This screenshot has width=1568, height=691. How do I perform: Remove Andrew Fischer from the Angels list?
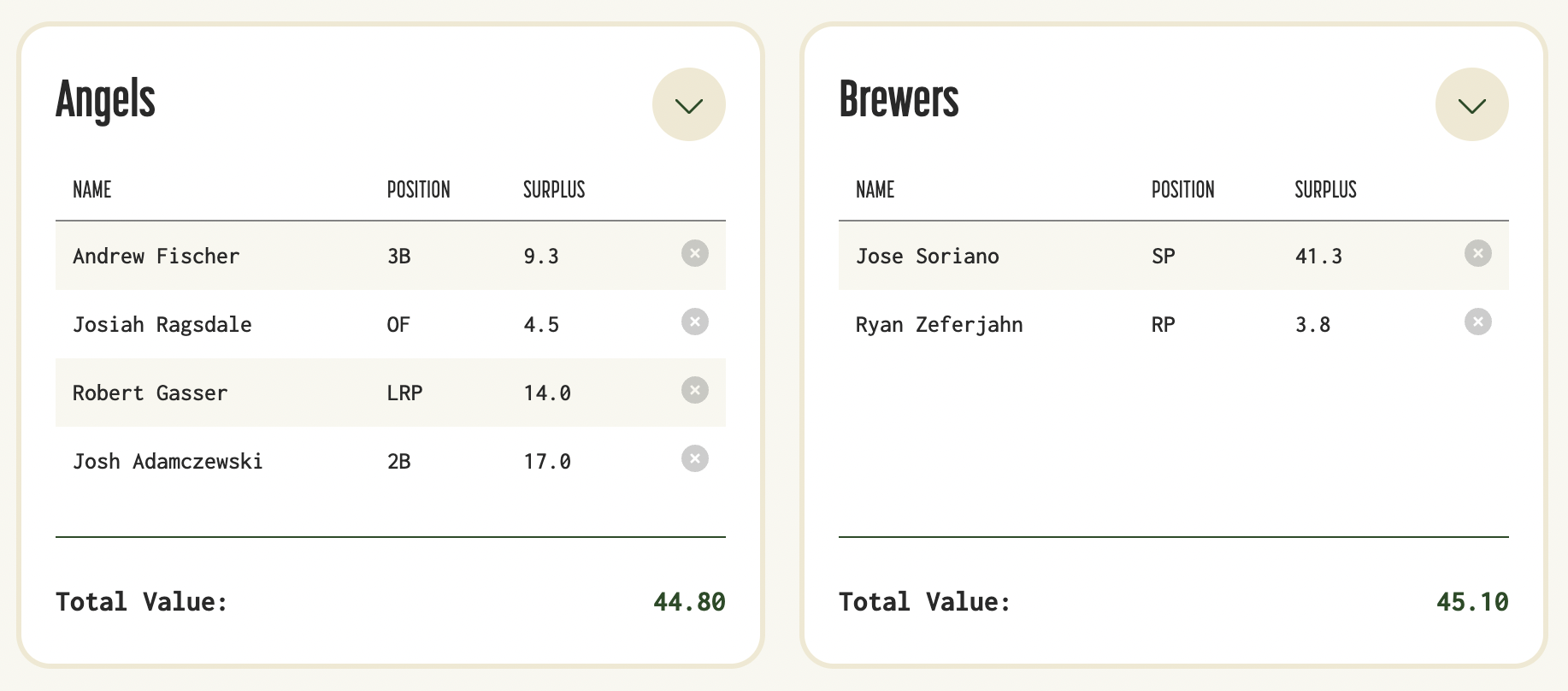[x=695, y=253]
